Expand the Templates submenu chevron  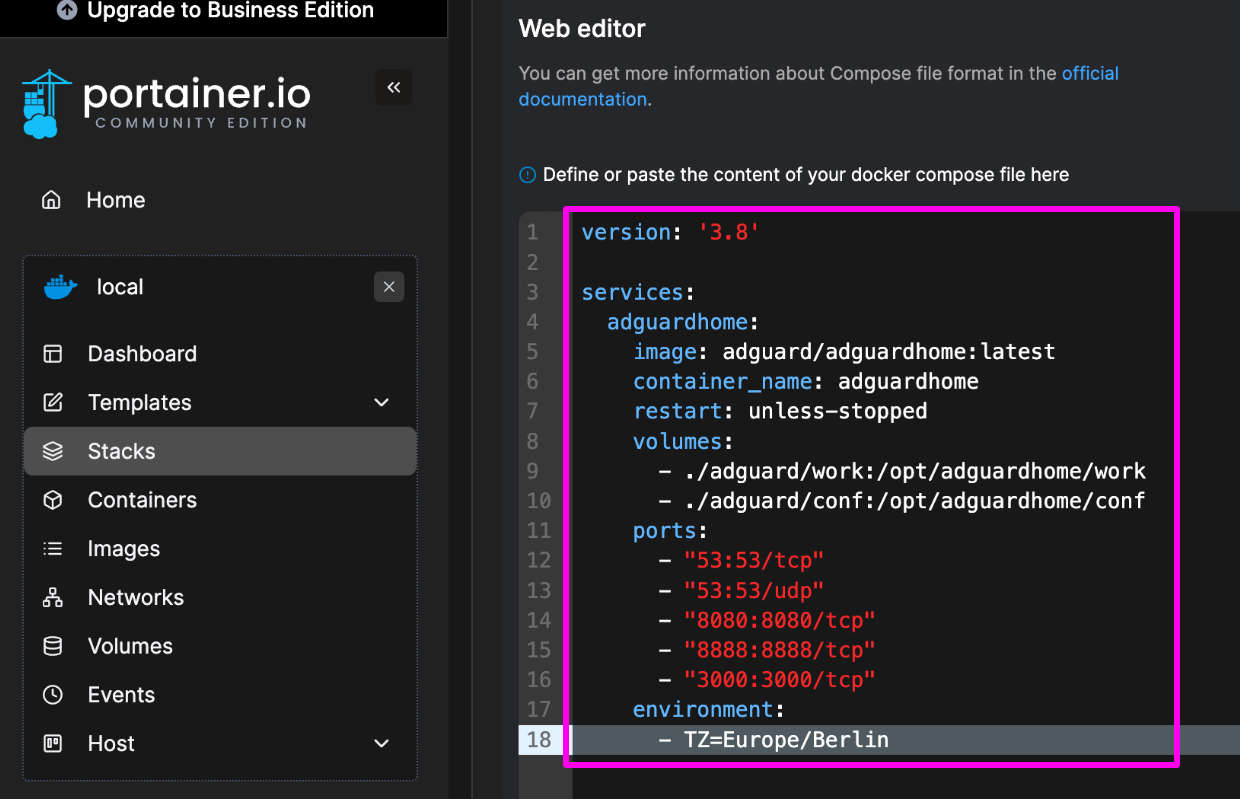tap(381, 403)
